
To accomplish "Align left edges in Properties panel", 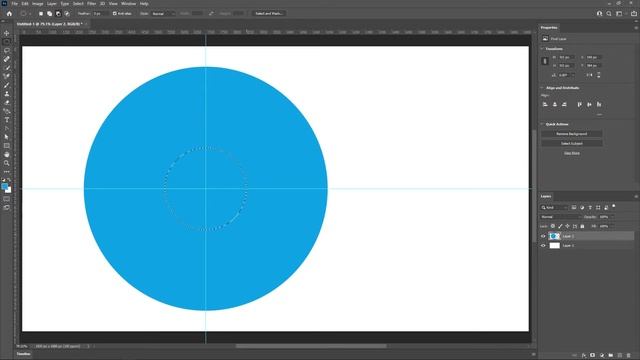I will tap(545, 104).
